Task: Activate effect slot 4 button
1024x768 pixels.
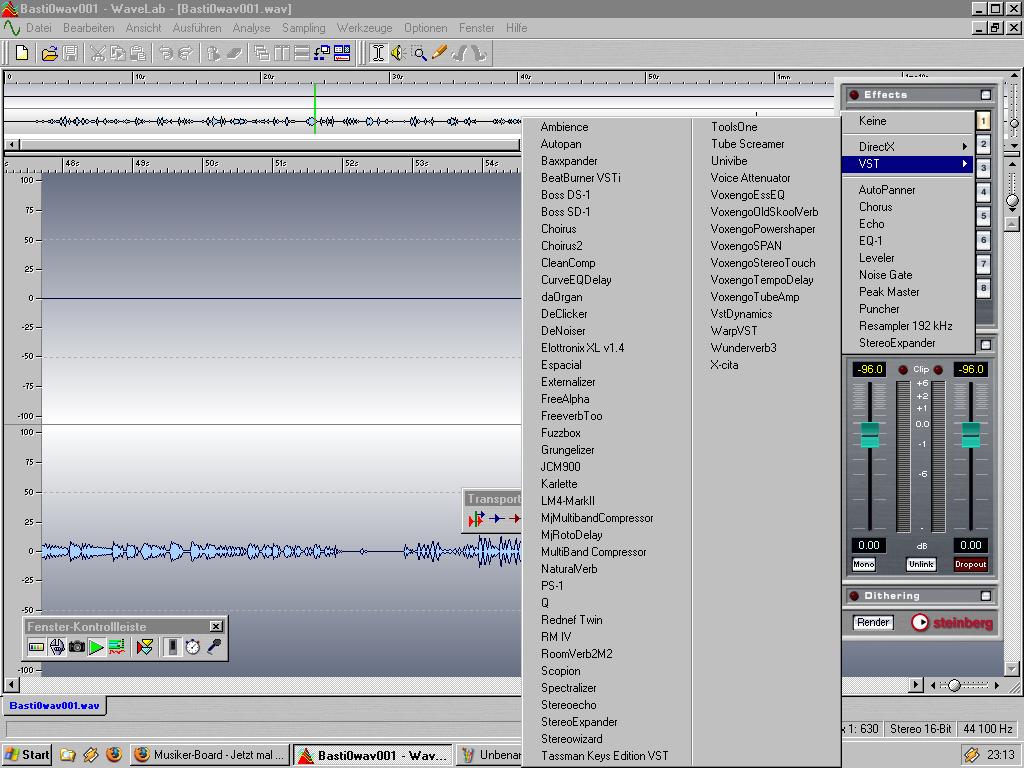Action: click(x=984, y=192)
